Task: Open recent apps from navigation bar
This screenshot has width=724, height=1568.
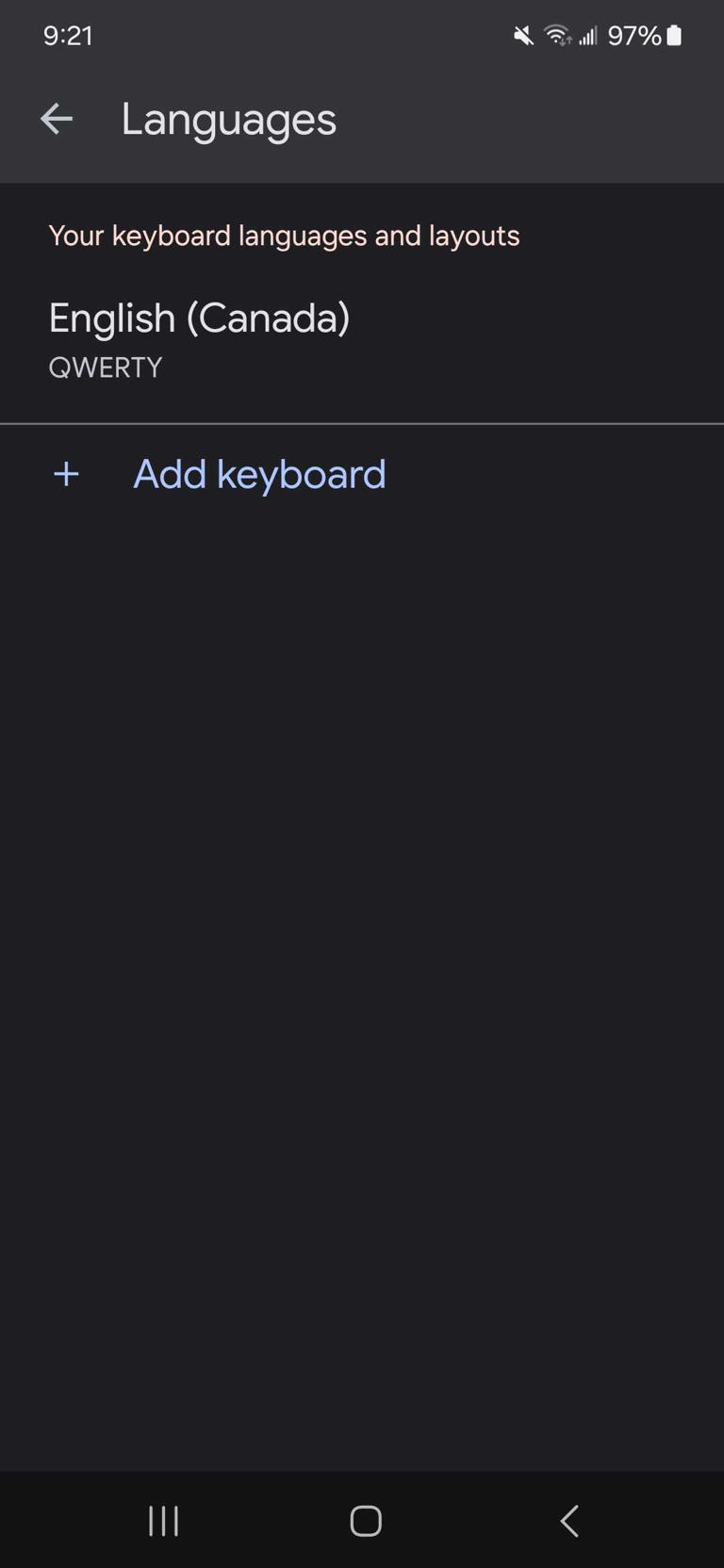Action: coord(163,1520)
